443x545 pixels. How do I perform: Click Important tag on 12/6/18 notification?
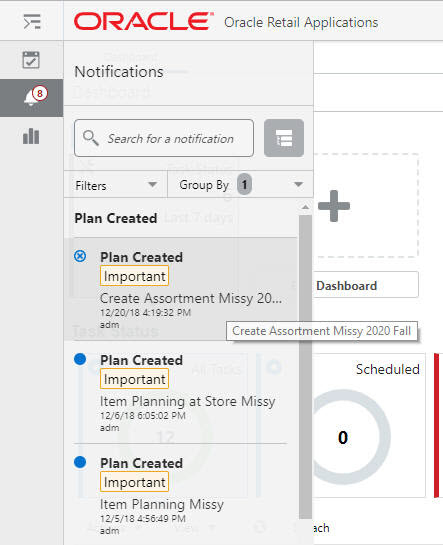(134, 379)
